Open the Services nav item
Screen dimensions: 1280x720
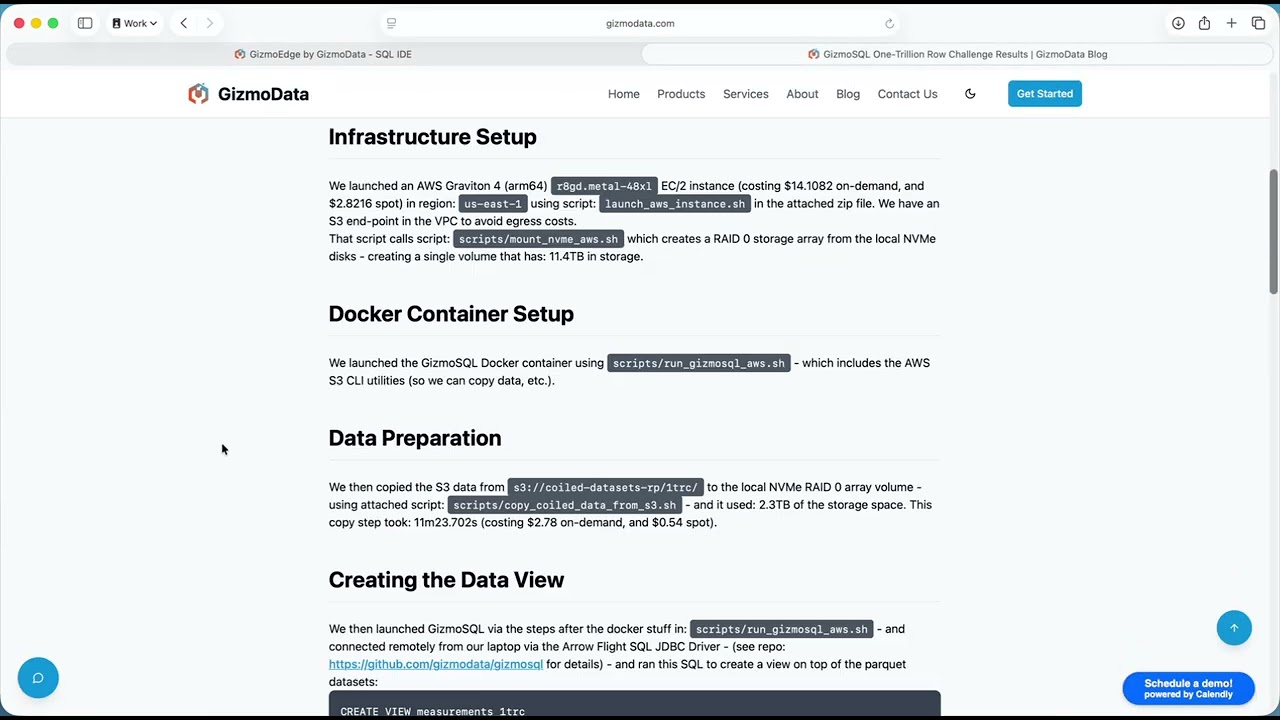tap(746, 94)
